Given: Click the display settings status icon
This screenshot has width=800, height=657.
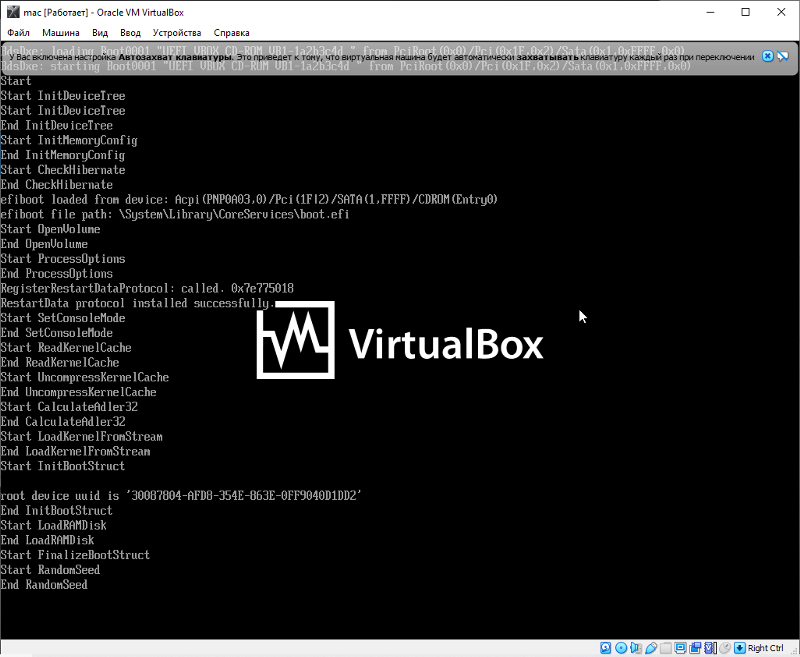Looking at the screenshot, I should pyautogui.click(x=679, y=648).
